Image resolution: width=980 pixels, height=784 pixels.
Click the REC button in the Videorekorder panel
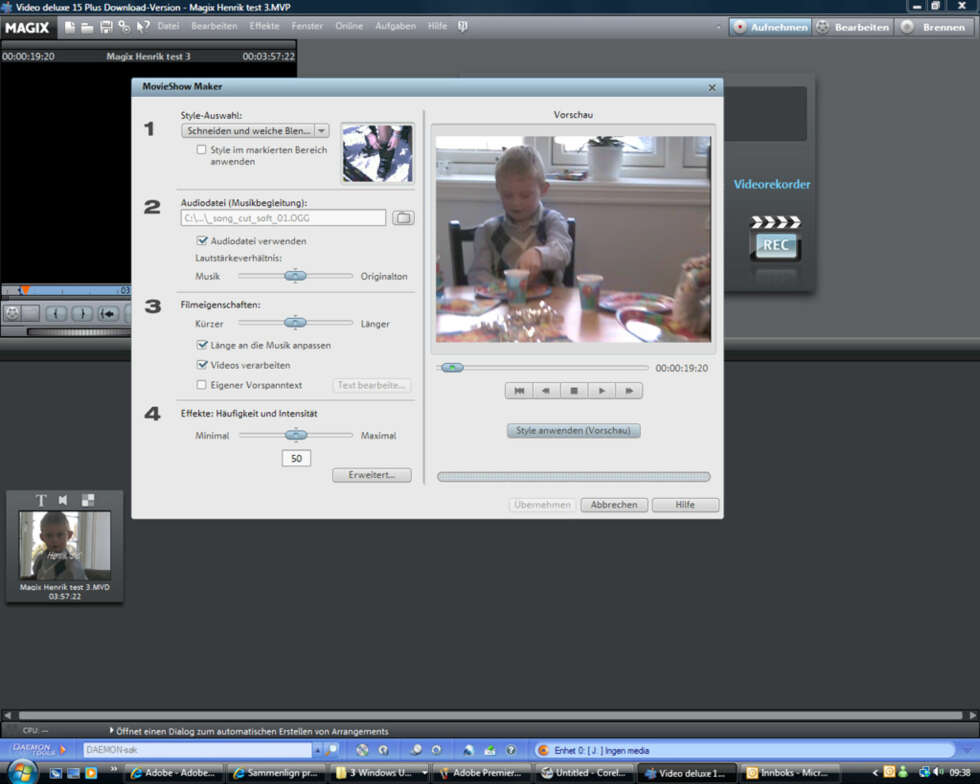(x=776, y=245)
